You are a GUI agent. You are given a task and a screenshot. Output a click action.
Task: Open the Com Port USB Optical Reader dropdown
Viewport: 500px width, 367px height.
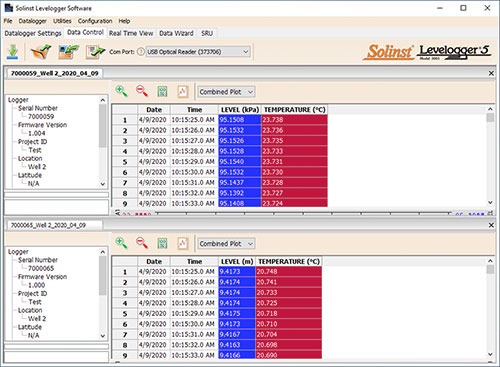(x=198, y=52)
